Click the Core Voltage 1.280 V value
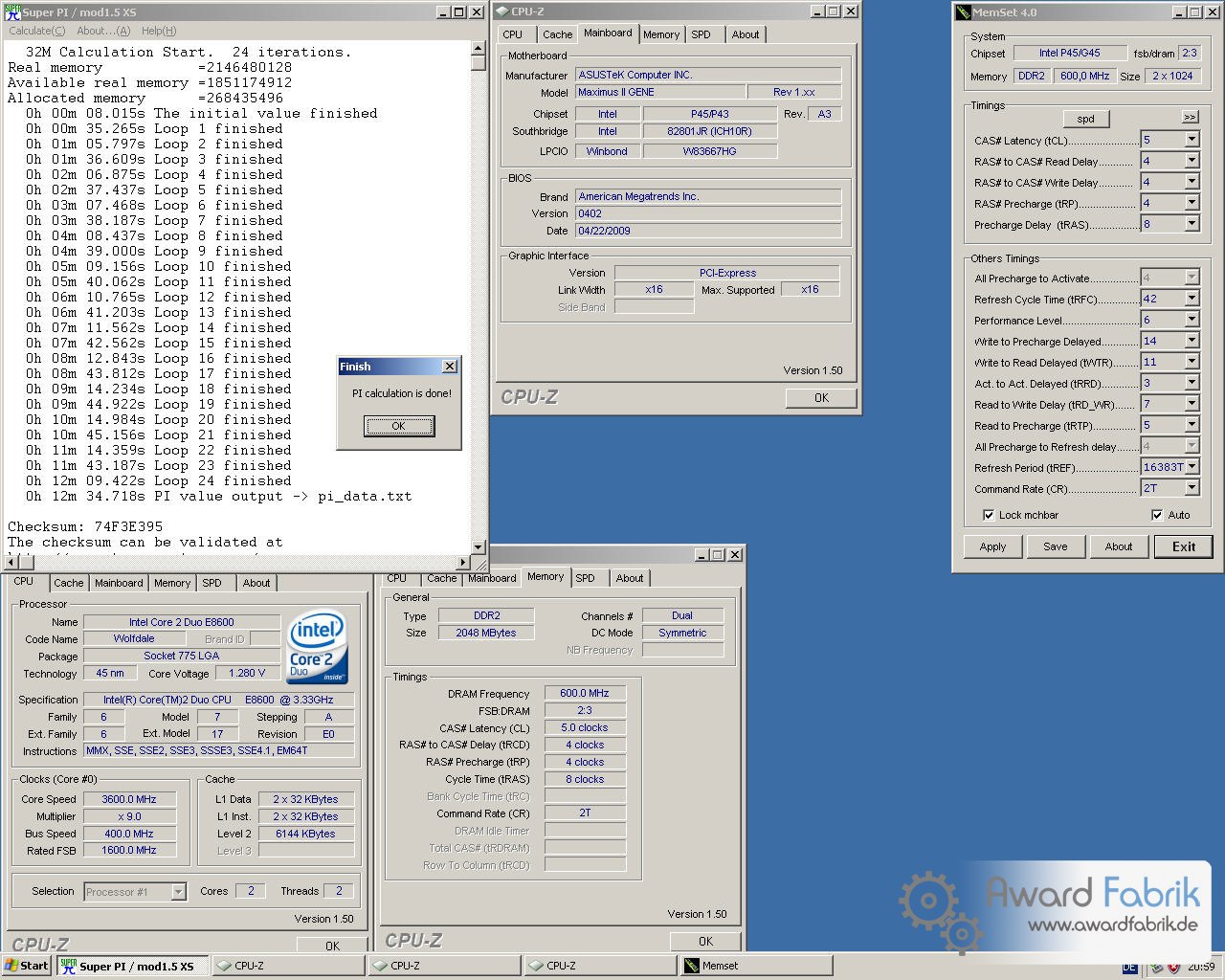The image size is (1225, 980). tap(247, 673)
